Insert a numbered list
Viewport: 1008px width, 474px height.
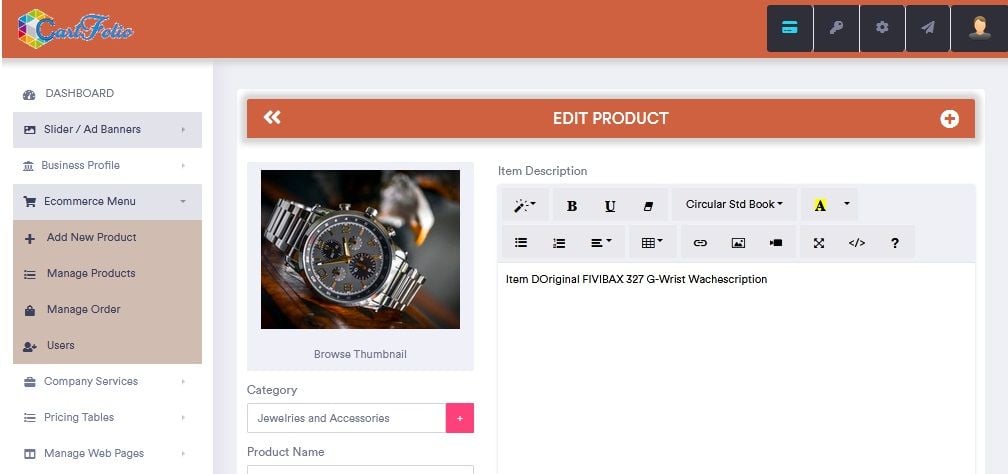[559, 242]
